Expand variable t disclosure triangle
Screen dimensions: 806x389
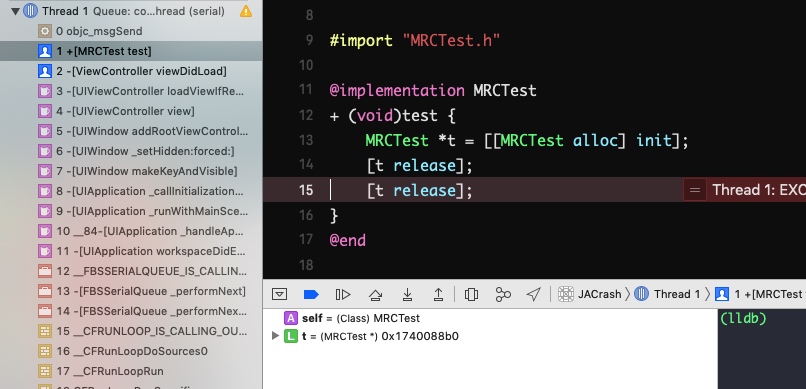click(x=276, y=336)
